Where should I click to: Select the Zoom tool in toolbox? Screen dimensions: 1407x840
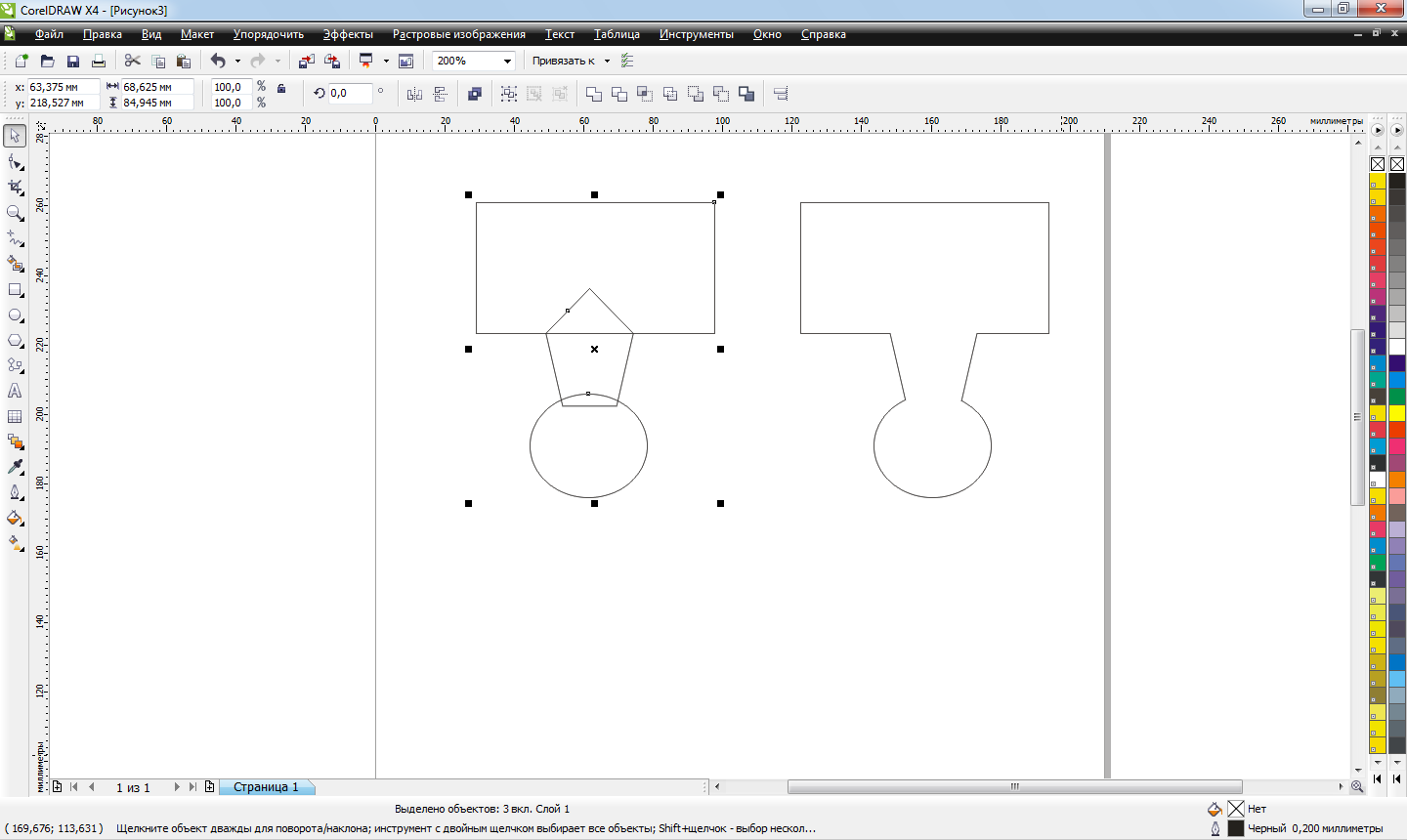click(x=15, y=212)
